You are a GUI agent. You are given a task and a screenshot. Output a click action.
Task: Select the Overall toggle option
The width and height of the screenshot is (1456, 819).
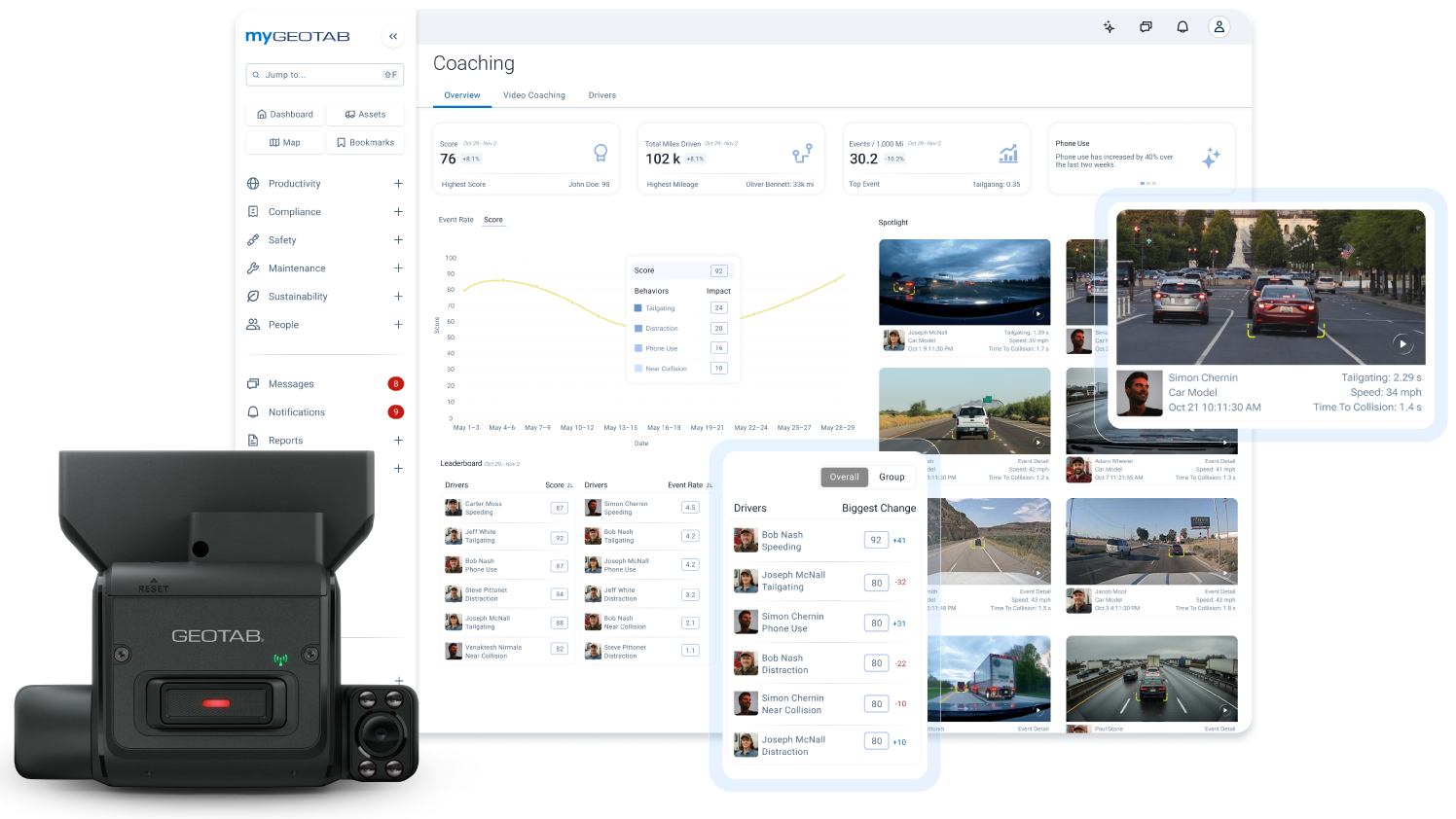(x=845, y=478)
